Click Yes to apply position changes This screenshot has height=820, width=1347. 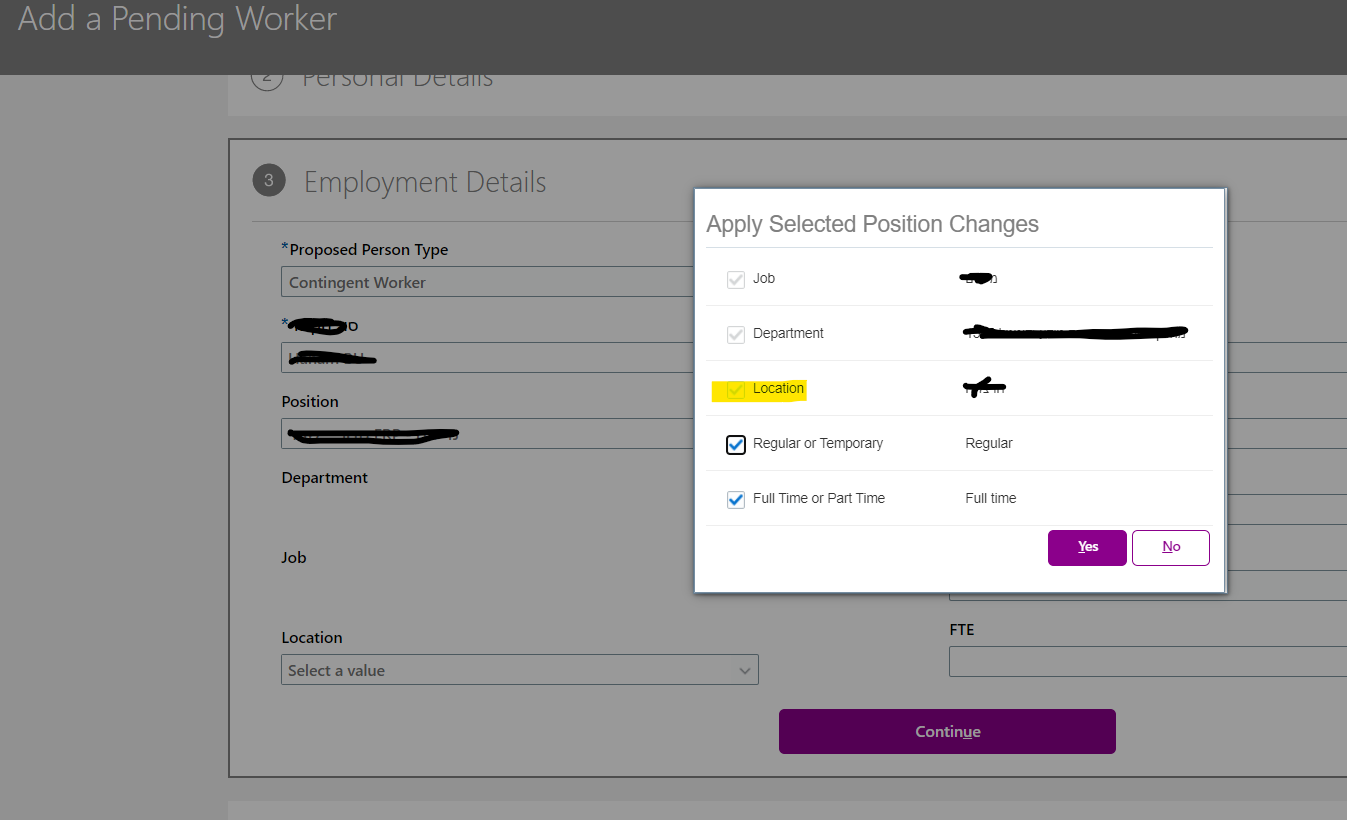point(1088,547)
